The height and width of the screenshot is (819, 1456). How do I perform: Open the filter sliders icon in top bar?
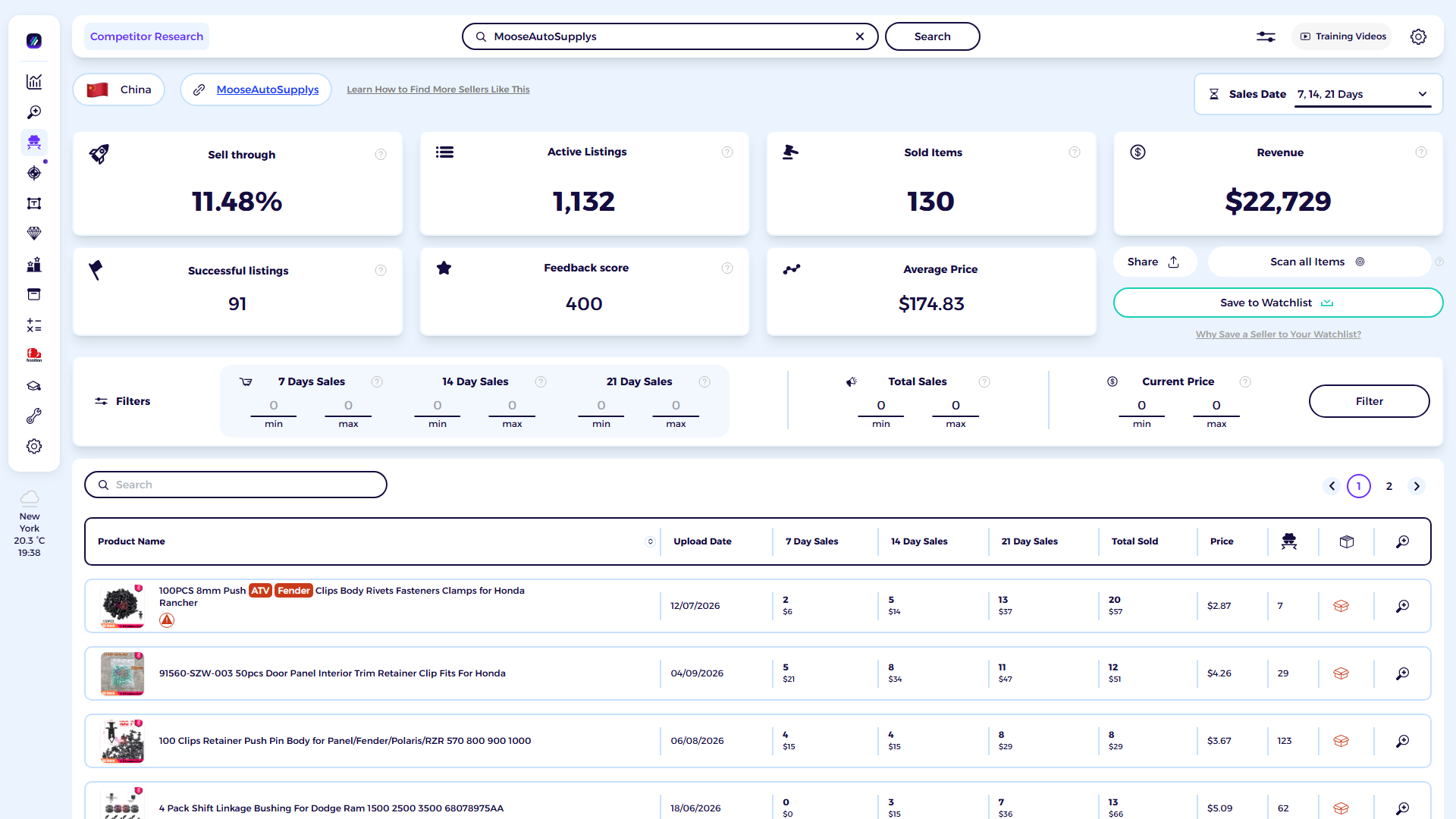(1266, 36)
